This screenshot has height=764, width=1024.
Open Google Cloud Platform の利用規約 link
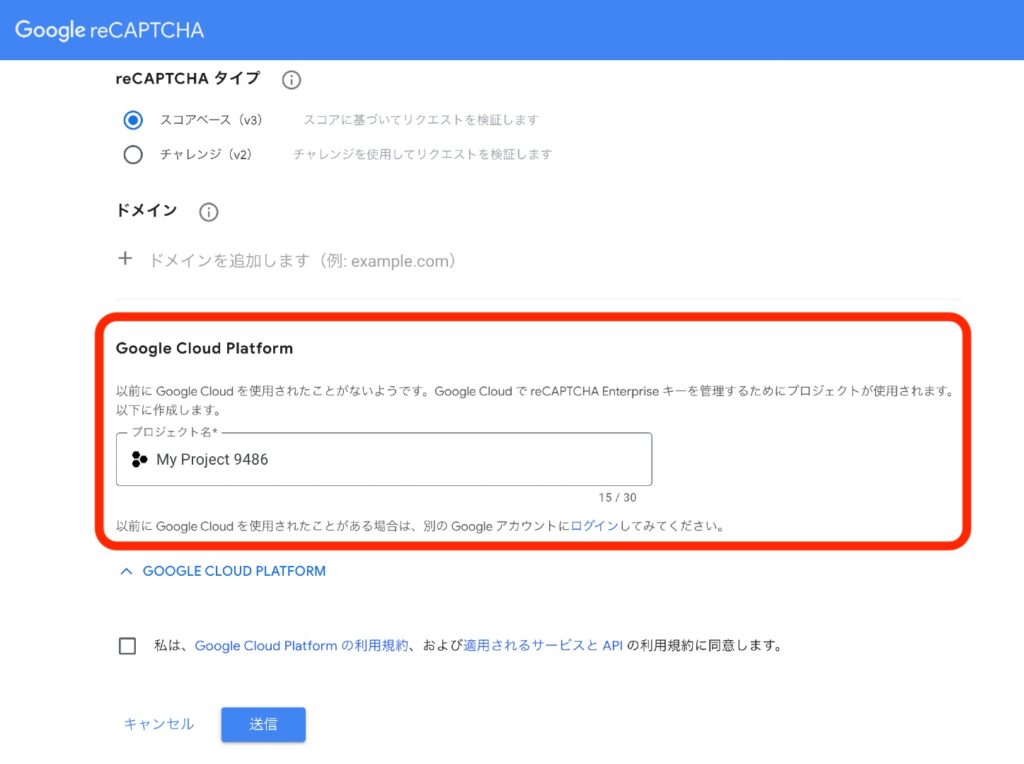click(x=302, y=646)
